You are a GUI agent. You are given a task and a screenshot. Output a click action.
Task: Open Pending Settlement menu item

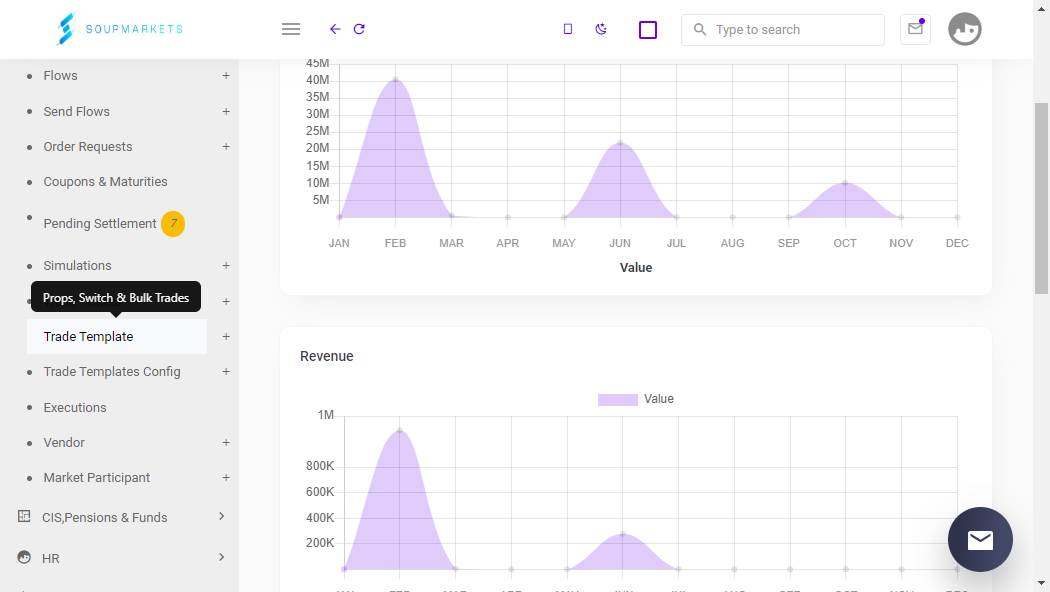[100, 224]
